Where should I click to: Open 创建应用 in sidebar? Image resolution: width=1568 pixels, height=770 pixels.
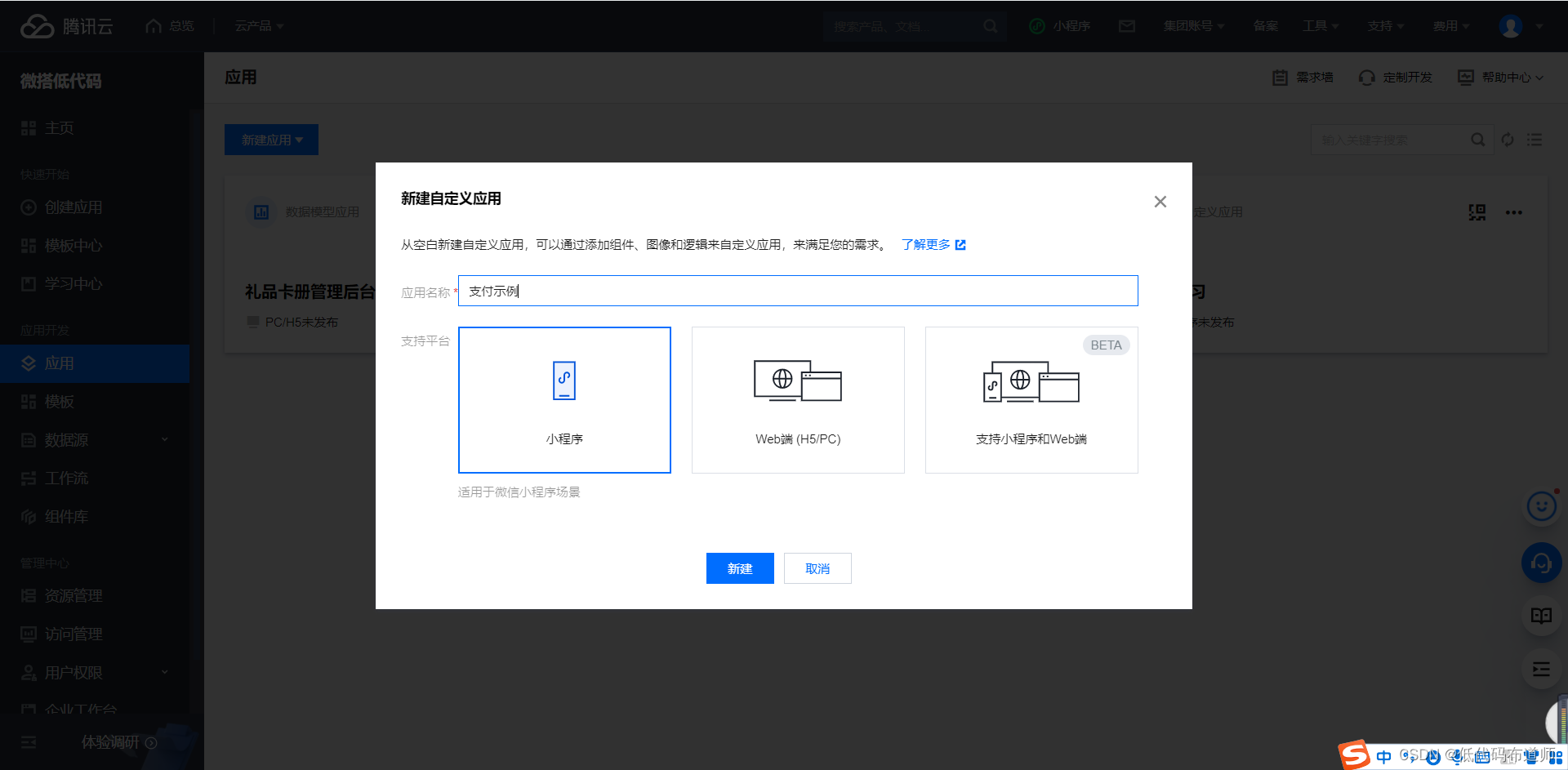95,207
